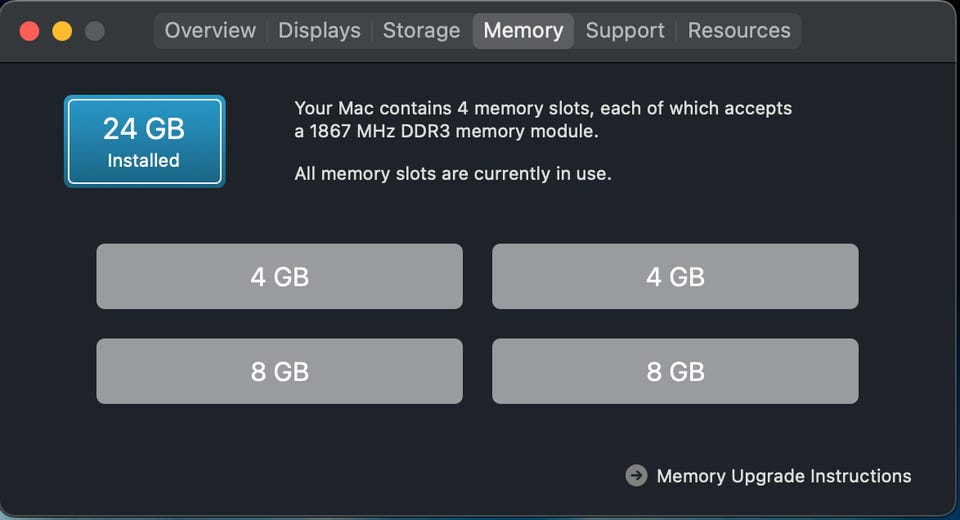The height and width of the screenshot is (520, 960).
Task: Select the Storage tab
Action: point(421,30)
